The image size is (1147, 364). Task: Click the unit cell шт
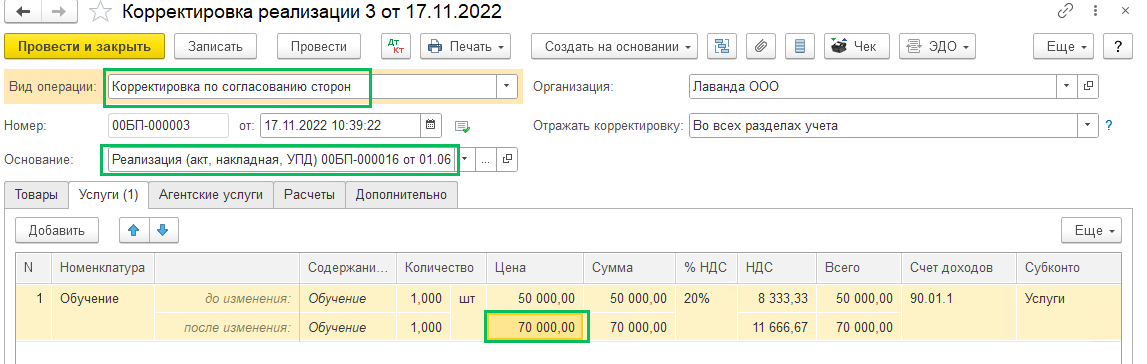point(467,298)
